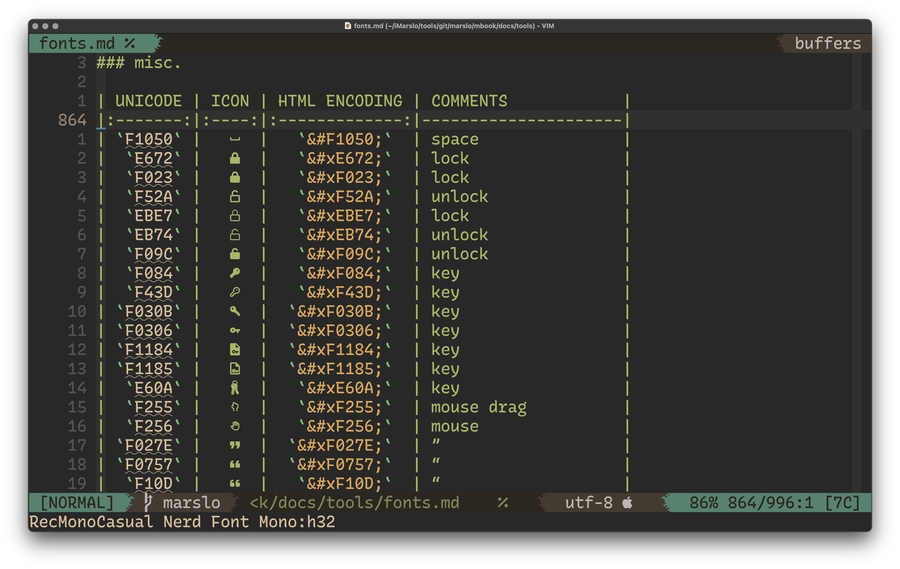Open the buffers label in the tabline
This screenshot has width=900, height=569.
(828, 43)
